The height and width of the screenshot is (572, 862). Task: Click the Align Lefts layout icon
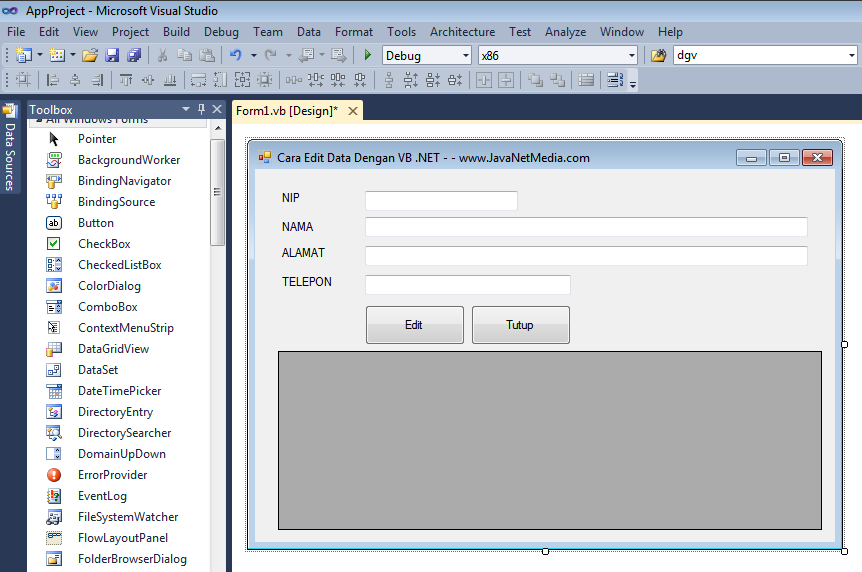[53, 80]
